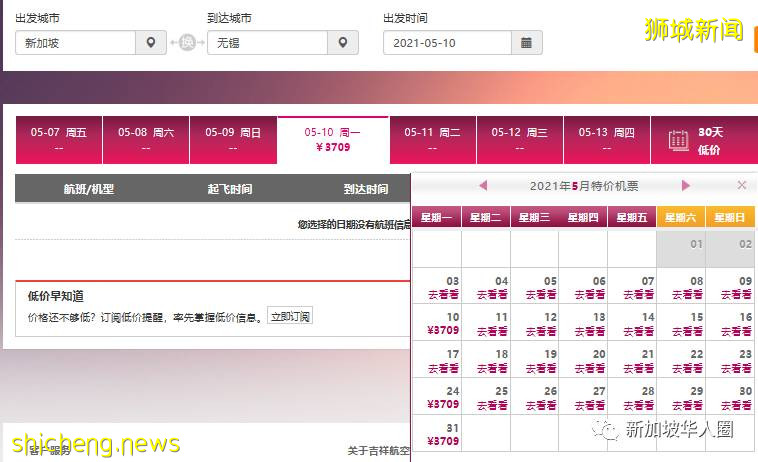Image resolution: width=758 pixels, height=462 pixels.
Task: Select the 05-08 周六 date tab
Action: pos(146,139)
